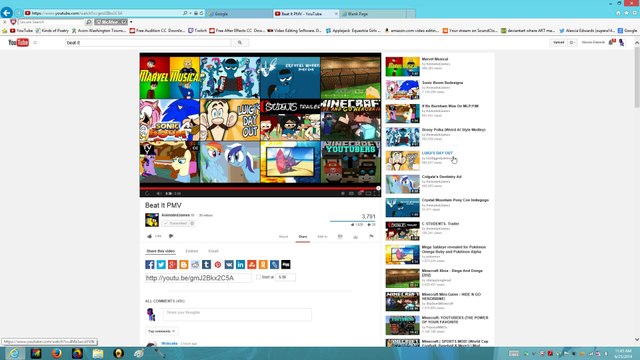This screenshot has width=640, height=360.
Task: Share video via Google Plus icon
Action: (172, 264)
